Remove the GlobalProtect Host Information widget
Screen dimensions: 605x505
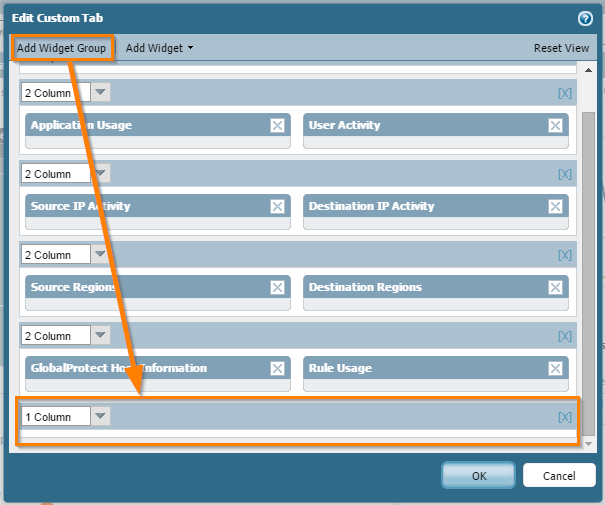click(277, 368)
